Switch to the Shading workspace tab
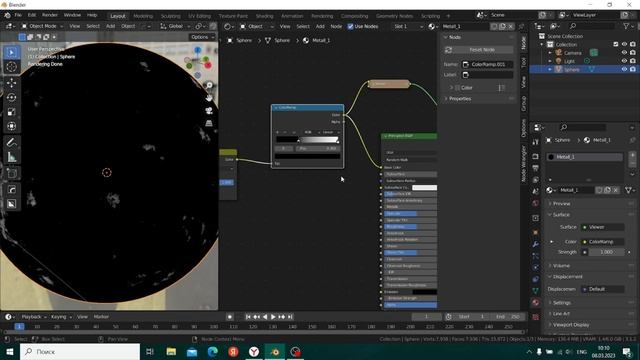640x360 pixels. coord(264,16)
